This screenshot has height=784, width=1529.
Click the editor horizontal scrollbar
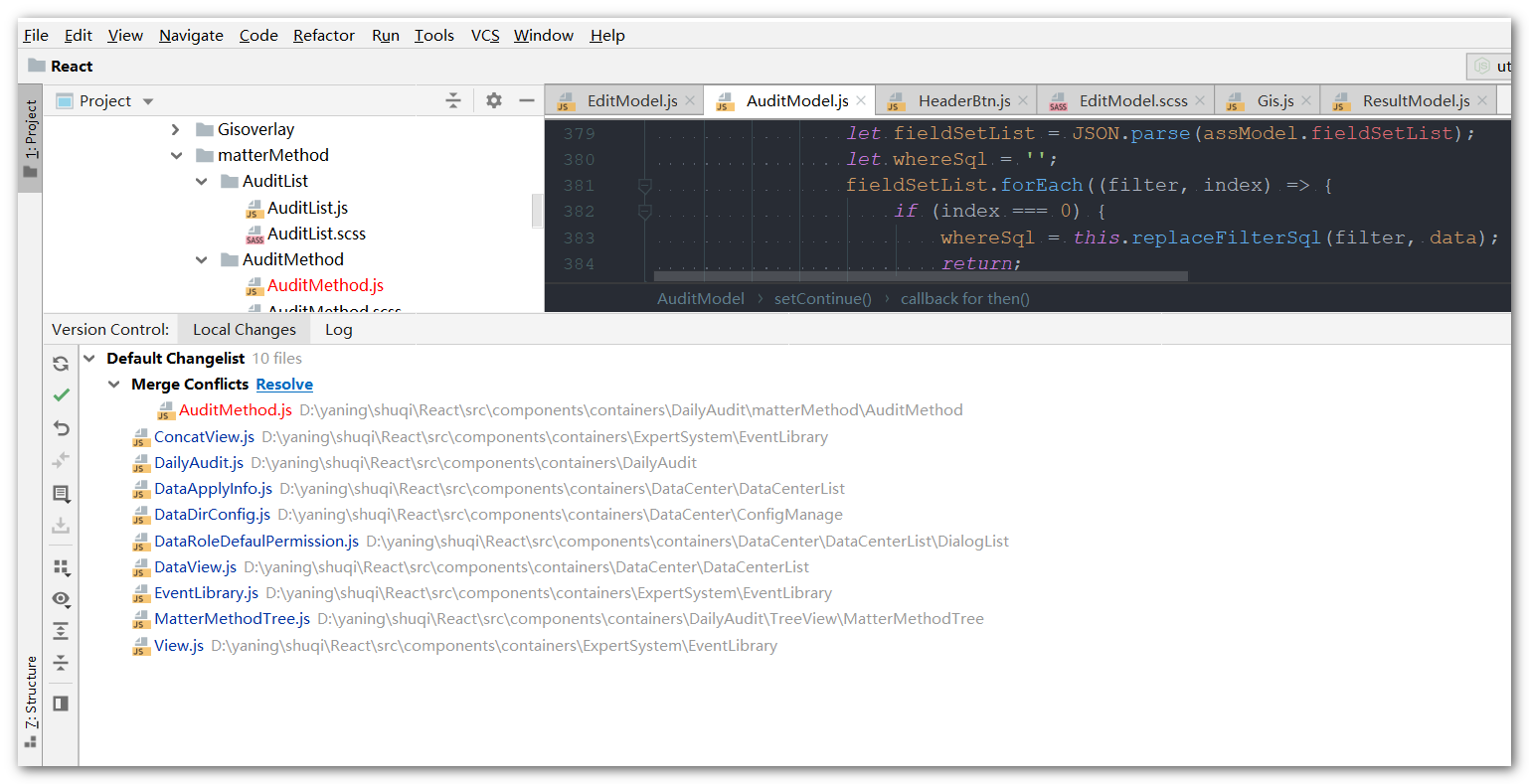(921, 277)
